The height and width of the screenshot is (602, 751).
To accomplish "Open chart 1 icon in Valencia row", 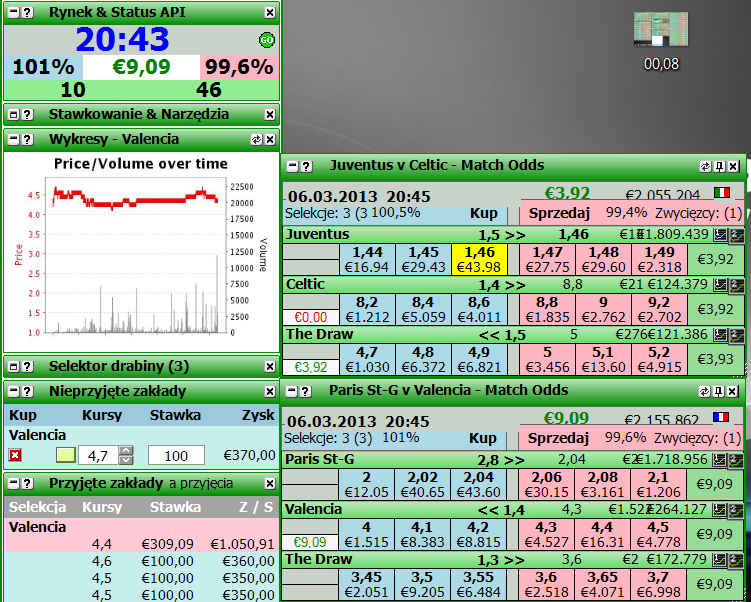I will click(719, 510).
